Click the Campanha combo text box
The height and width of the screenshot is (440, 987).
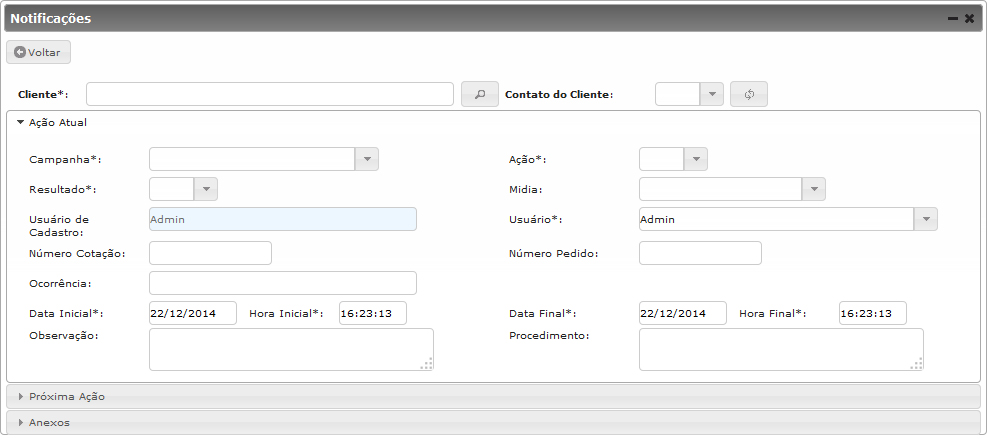tap(252, 159)
